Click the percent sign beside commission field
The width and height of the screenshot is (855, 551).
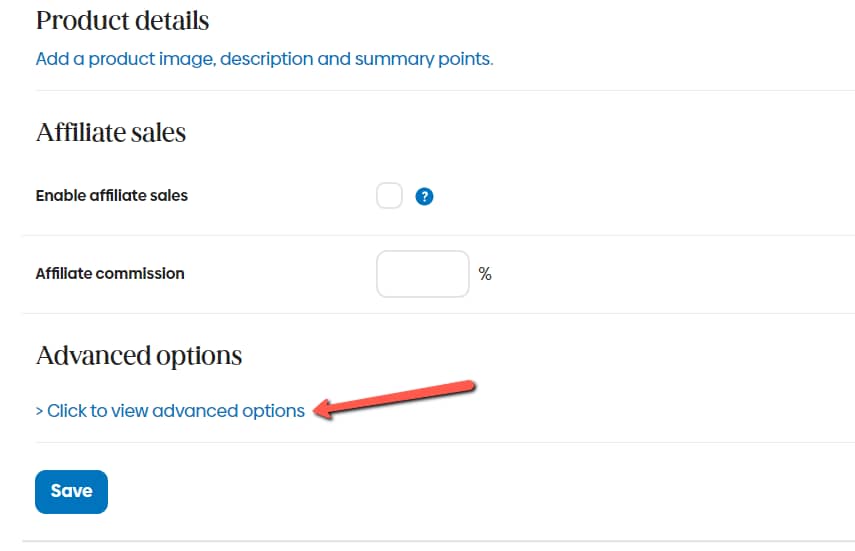pyautogui.click(x=485, y=274)
